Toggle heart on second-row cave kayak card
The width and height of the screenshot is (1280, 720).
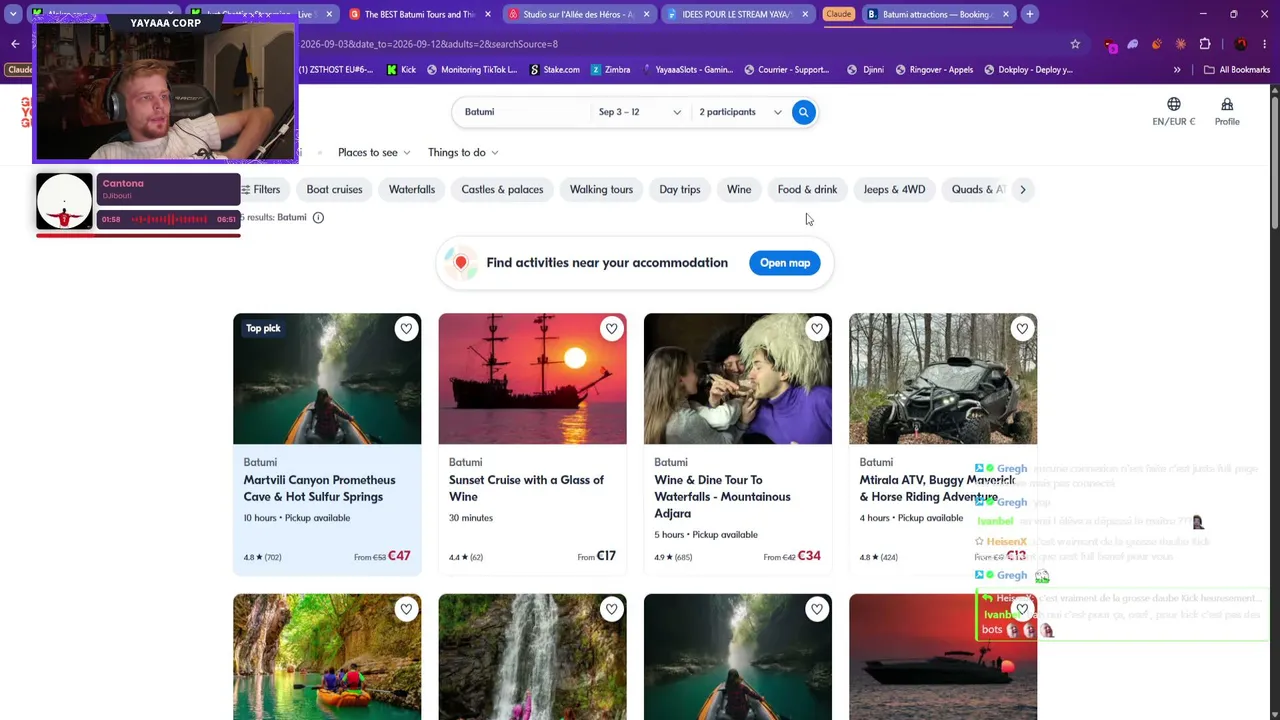pos(817,609)
